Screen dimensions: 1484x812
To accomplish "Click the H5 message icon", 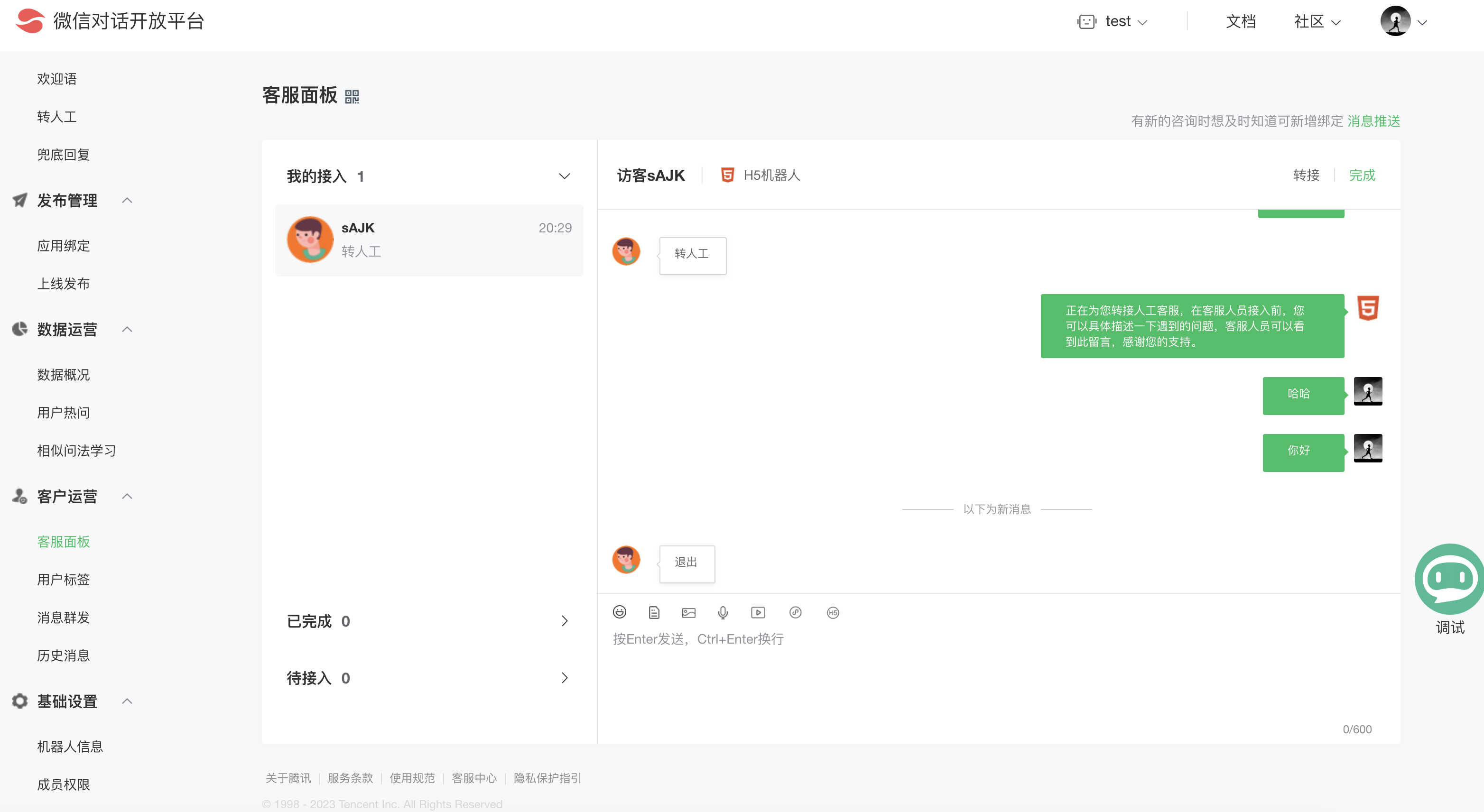I will (x=833, y=612).
